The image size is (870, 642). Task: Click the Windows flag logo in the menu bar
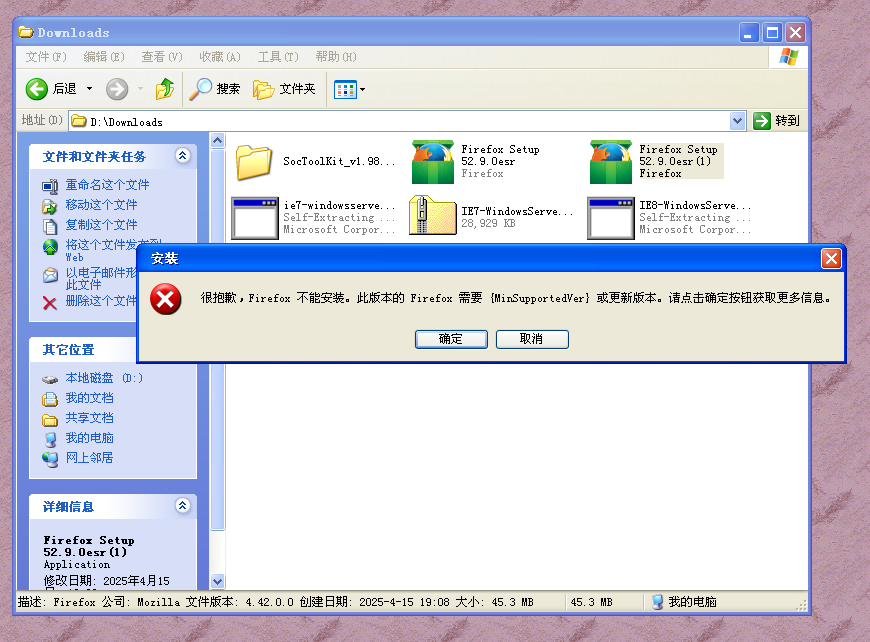pyautogui.click(x=788, y=57)
